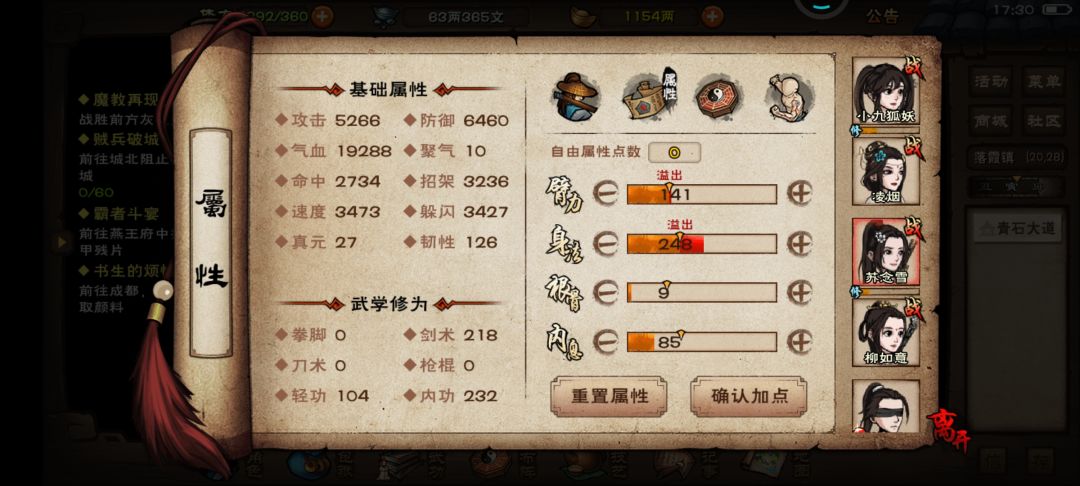
Task: Increase 内息 with its plus button
Action: tap(800, 341)
